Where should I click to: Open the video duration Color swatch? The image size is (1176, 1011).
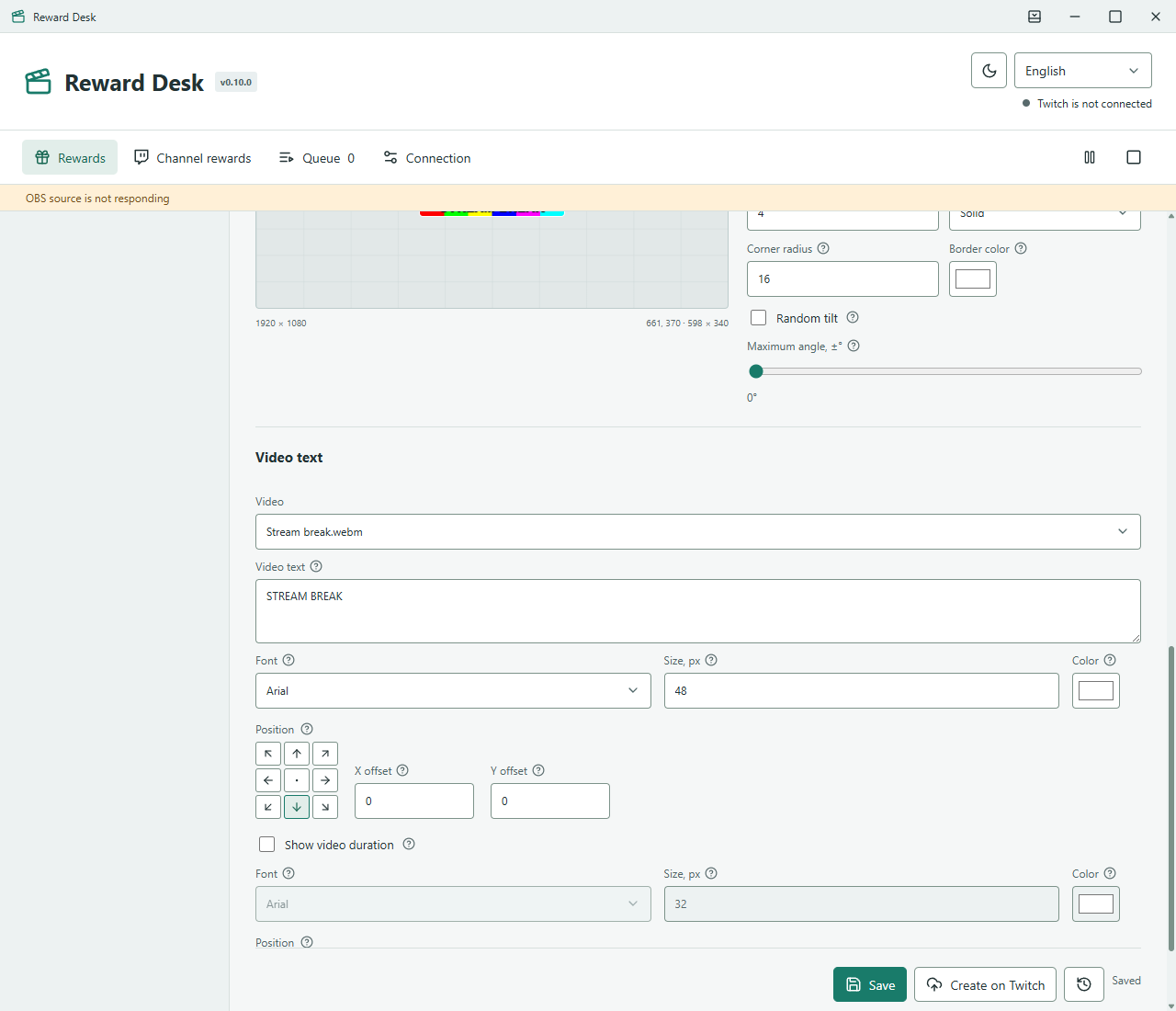click(x=1096, y=903)
